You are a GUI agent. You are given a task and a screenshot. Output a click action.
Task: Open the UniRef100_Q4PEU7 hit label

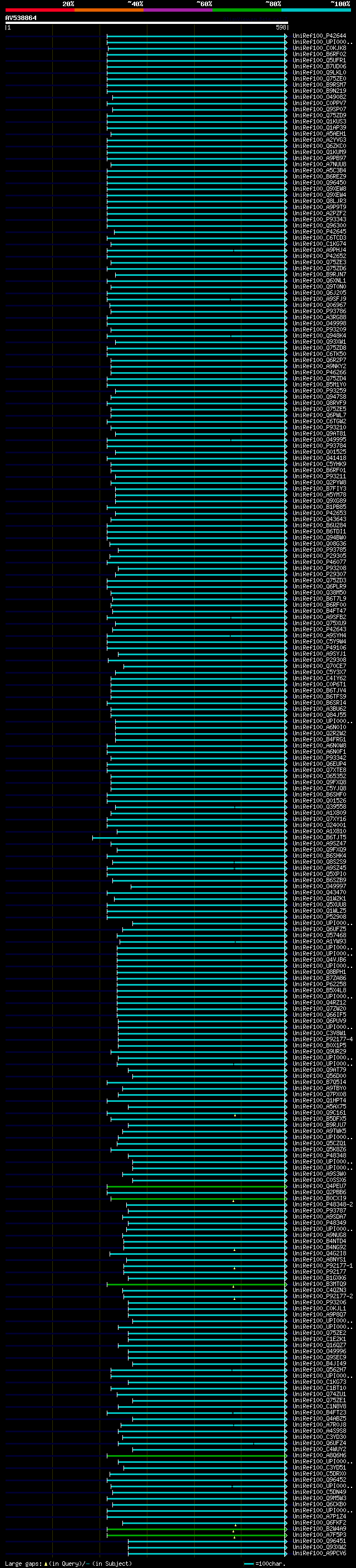pos(319,1186)
